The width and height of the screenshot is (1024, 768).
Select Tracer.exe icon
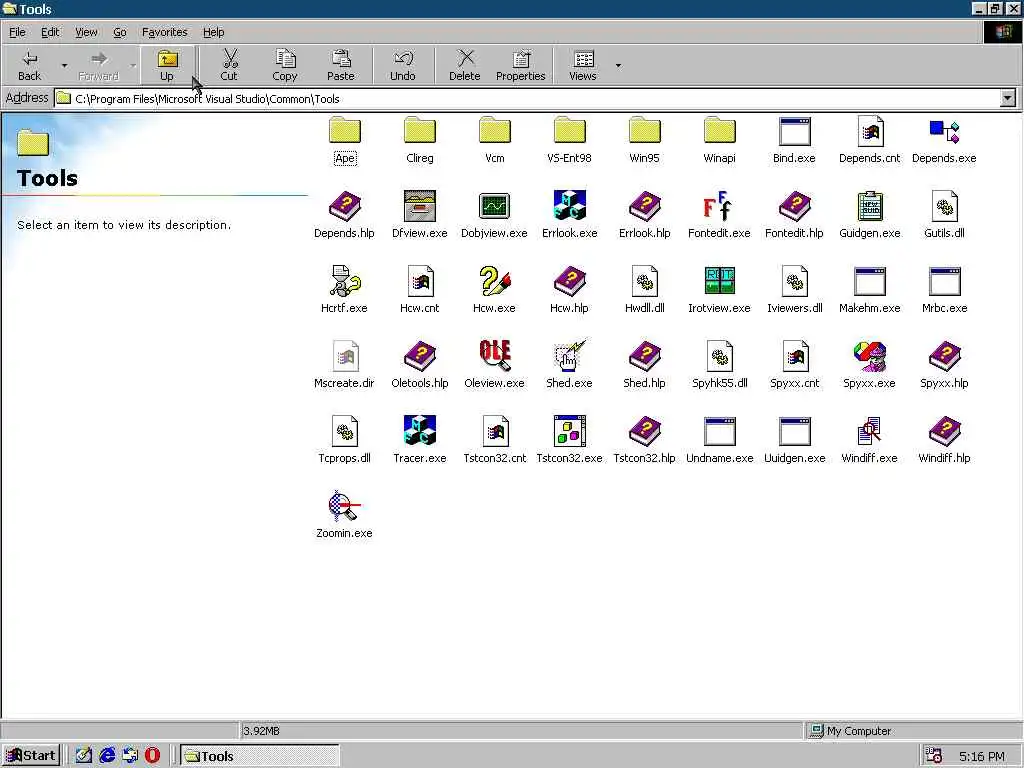420,431
